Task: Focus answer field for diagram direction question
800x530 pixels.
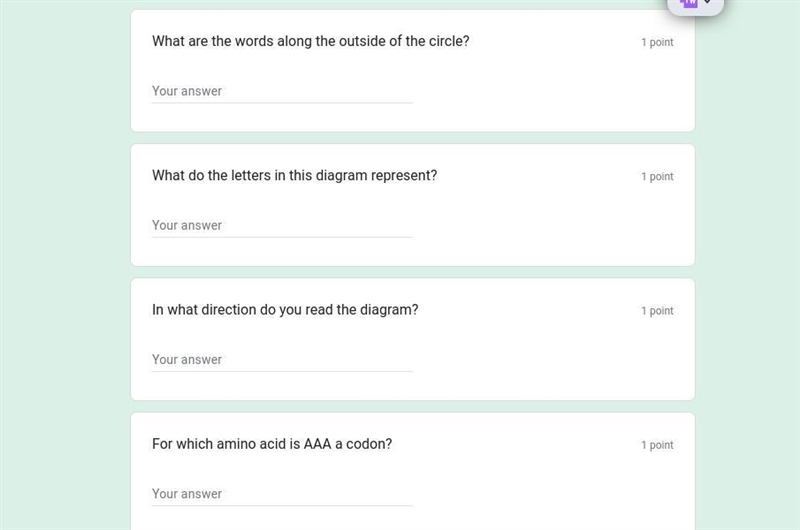Action: 282,360
